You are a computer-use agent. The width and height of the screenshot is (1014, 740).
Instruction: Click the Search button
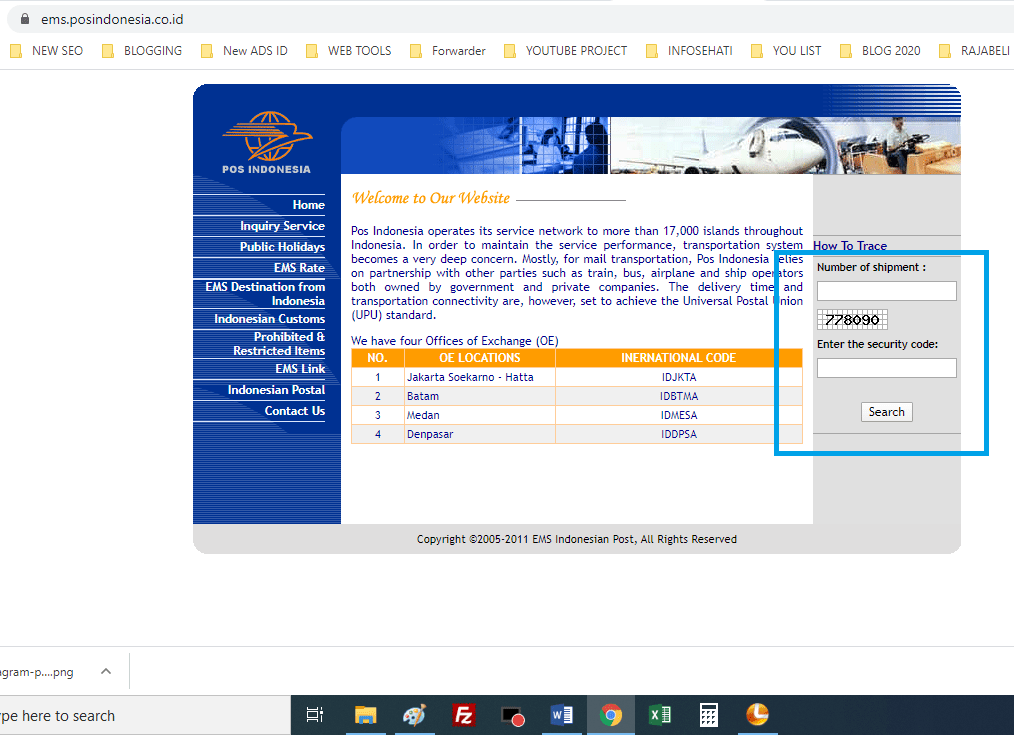click(x=886, y=411)
